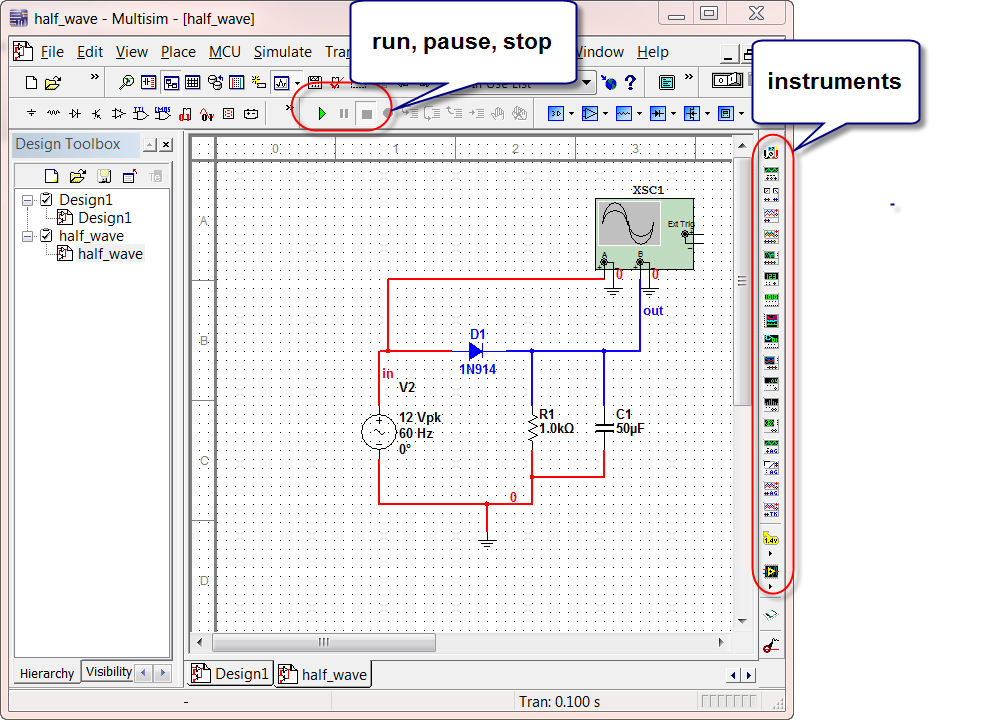The image size is (982, 720).
Task: Open the File menu
Action: pyautogui.click(x=52, y=52)
